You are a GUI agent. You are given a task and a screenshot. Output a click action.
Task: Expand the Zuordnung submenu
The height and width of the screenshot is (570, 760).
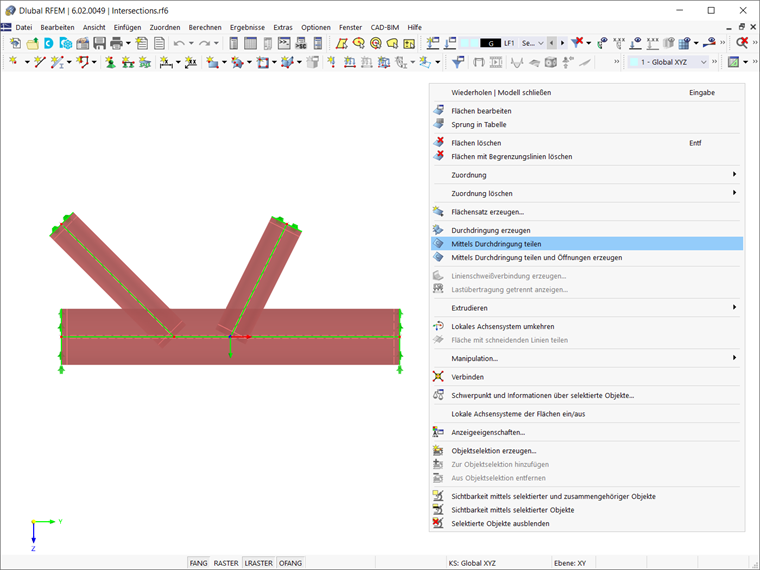coord(587,175)
